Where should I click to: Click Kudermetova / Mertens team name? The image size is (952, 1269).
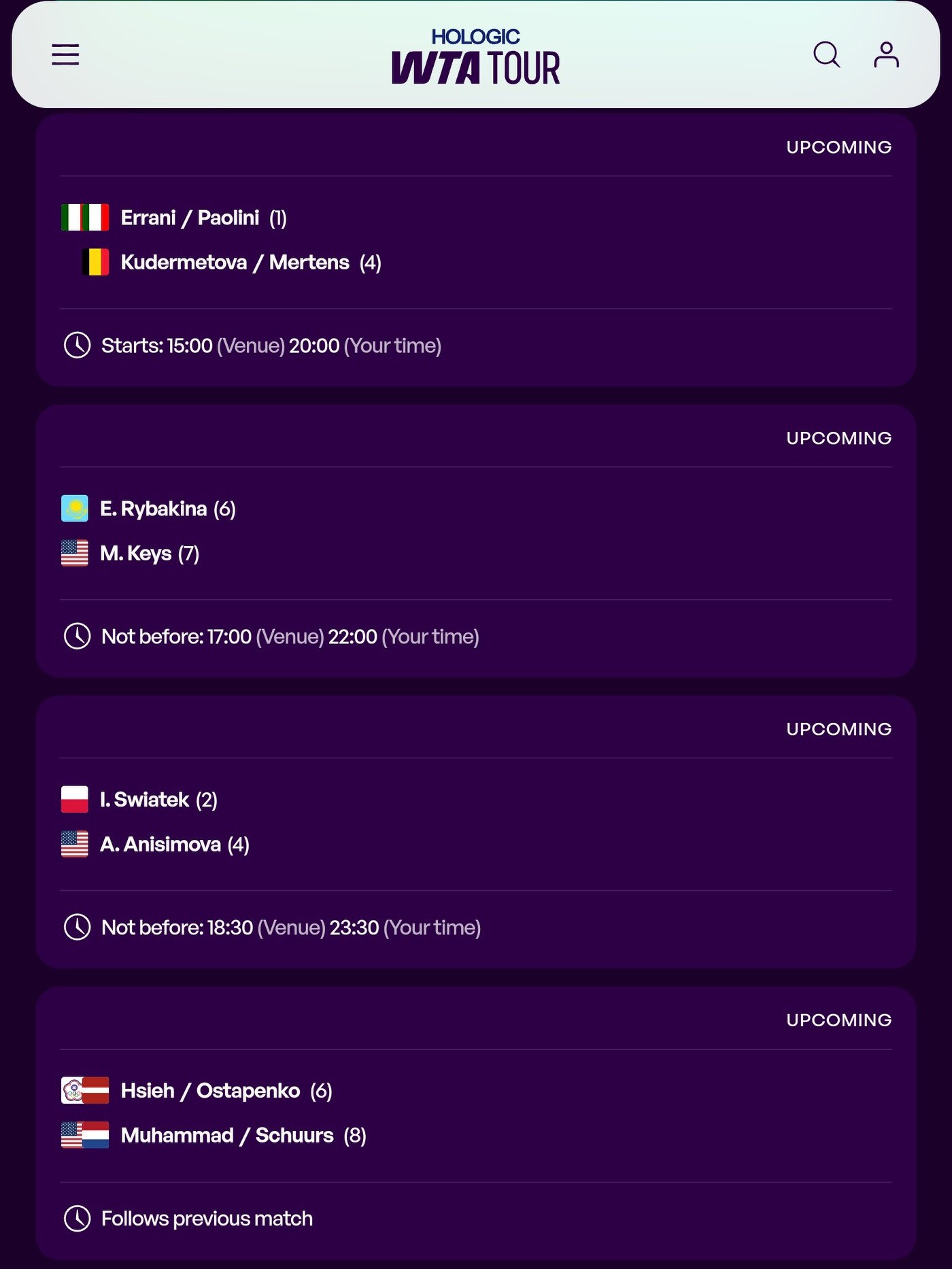tap(235, 263)
